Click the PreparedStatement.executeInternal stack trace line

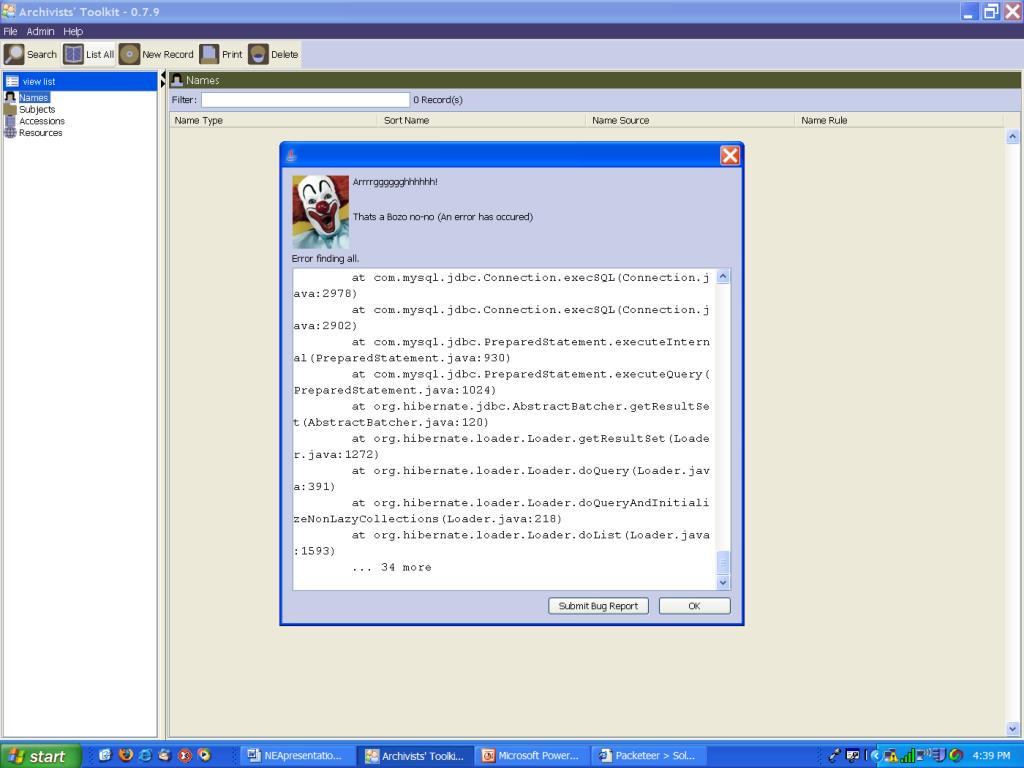[502, 350]
